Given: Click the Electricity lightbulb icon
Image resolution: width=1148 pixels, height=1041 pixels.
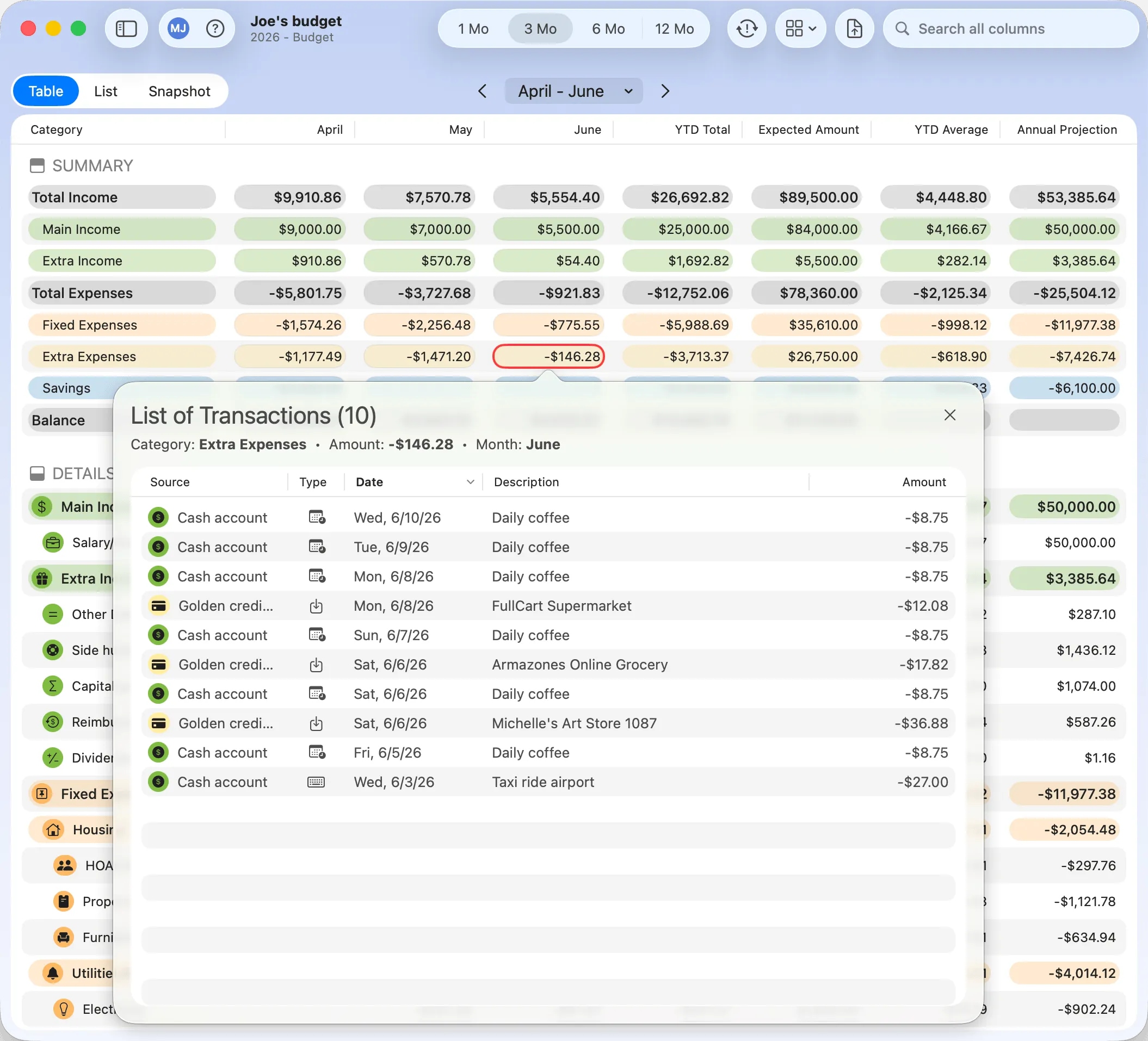Looking at the screenshot, I should tap(64, 1008).
